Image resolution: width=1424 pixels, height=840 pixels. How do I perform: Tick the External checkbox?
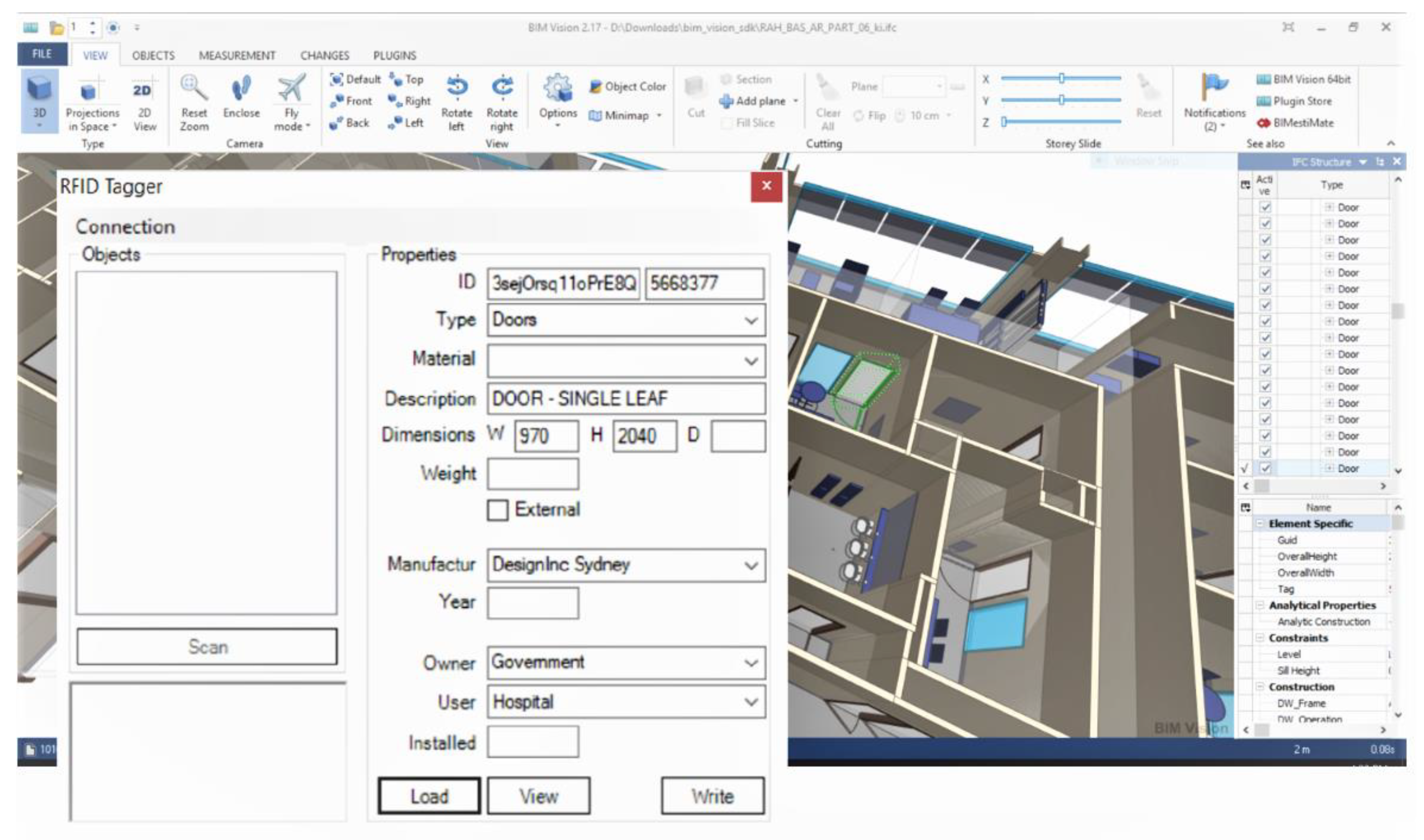[498, 510]
